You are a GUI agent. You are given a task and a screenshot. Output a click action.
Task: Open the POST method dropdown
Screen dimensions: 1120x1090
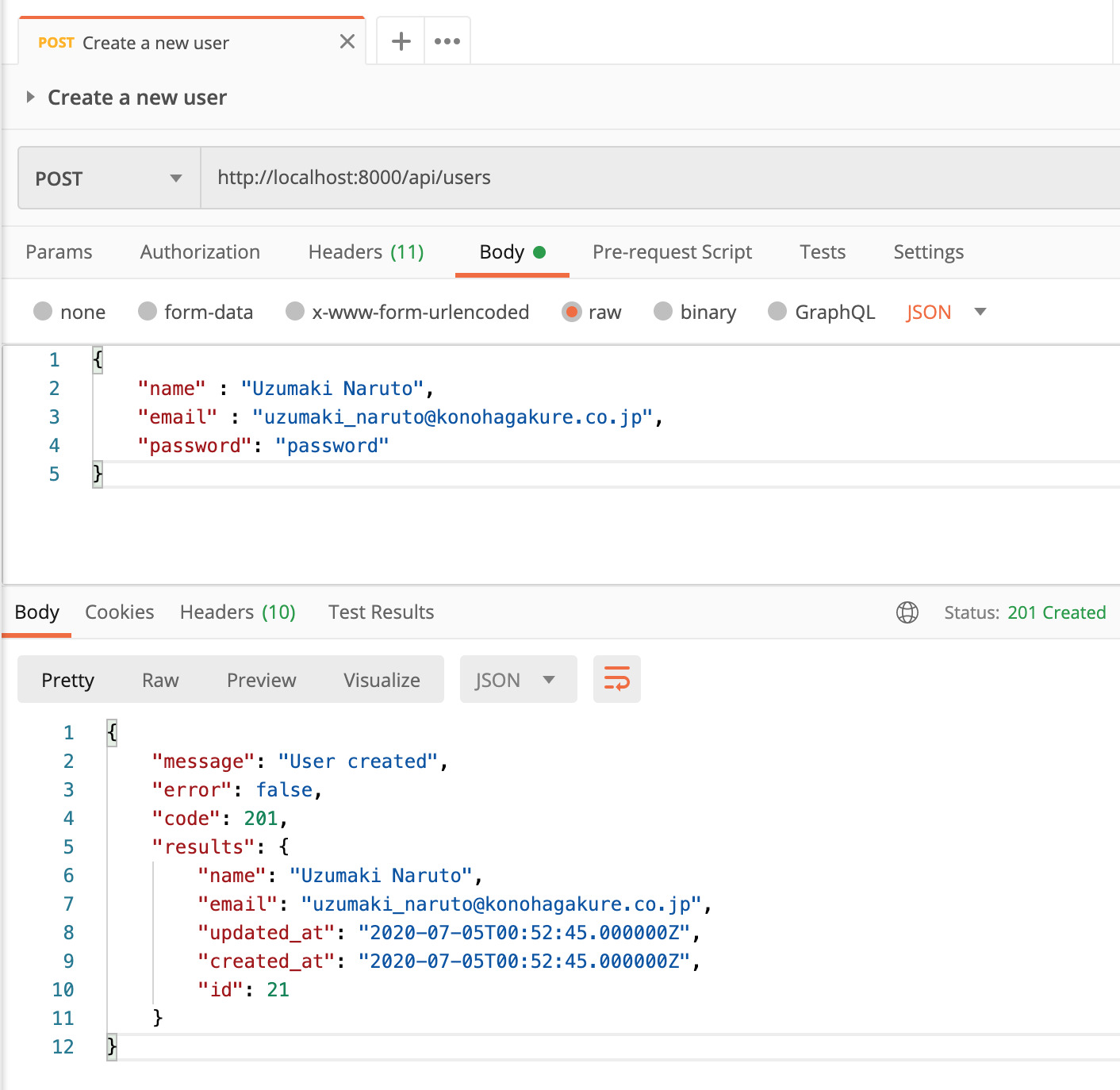[x=109, y=178]
